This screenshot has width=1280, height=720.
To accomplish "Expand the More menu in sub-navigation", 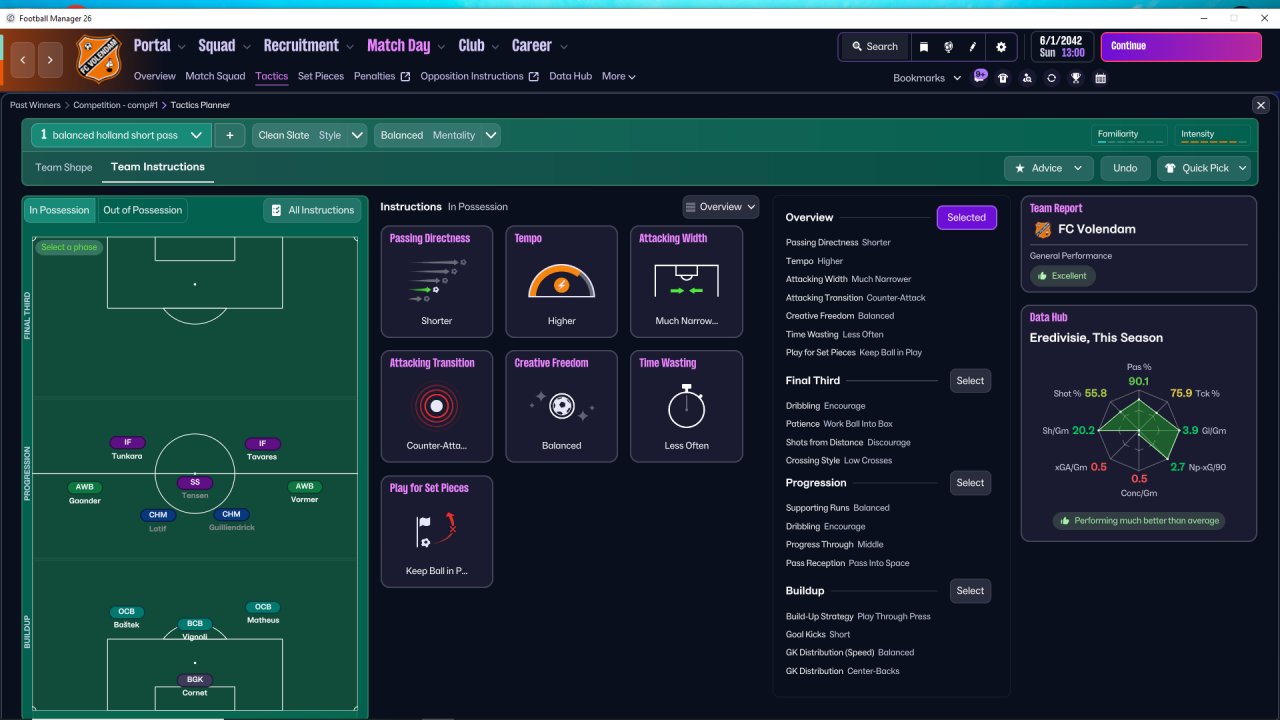I will [x=619, y=76].
